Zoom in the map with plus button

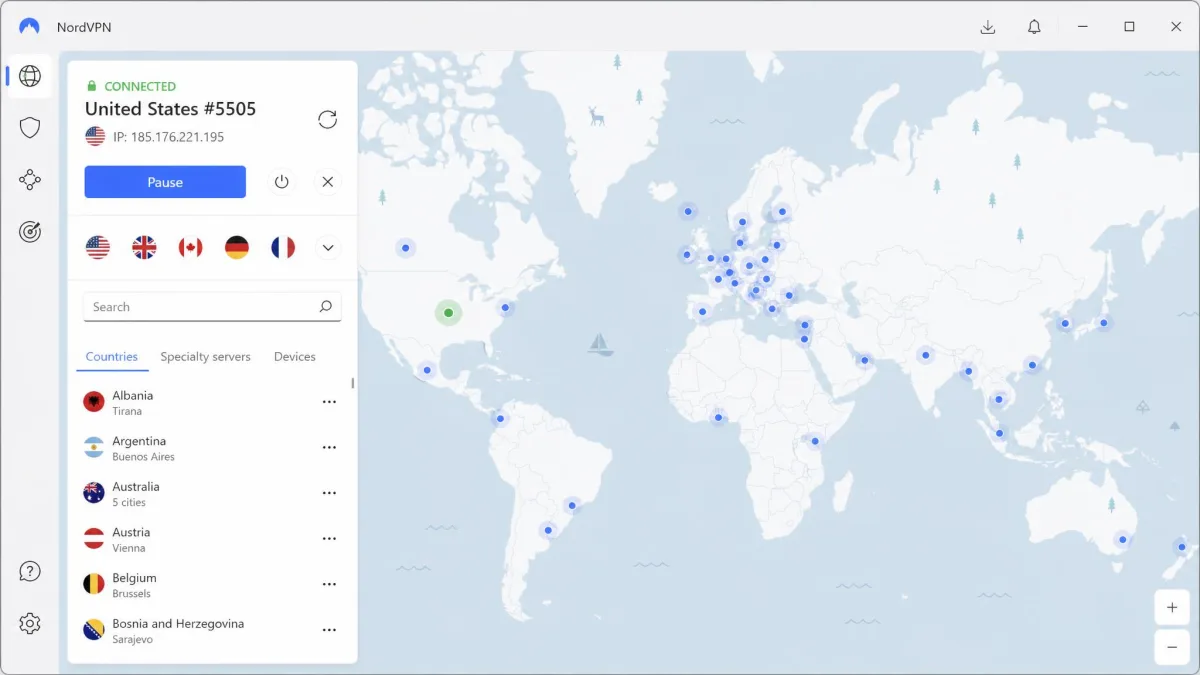click(x=1172, y=607)
